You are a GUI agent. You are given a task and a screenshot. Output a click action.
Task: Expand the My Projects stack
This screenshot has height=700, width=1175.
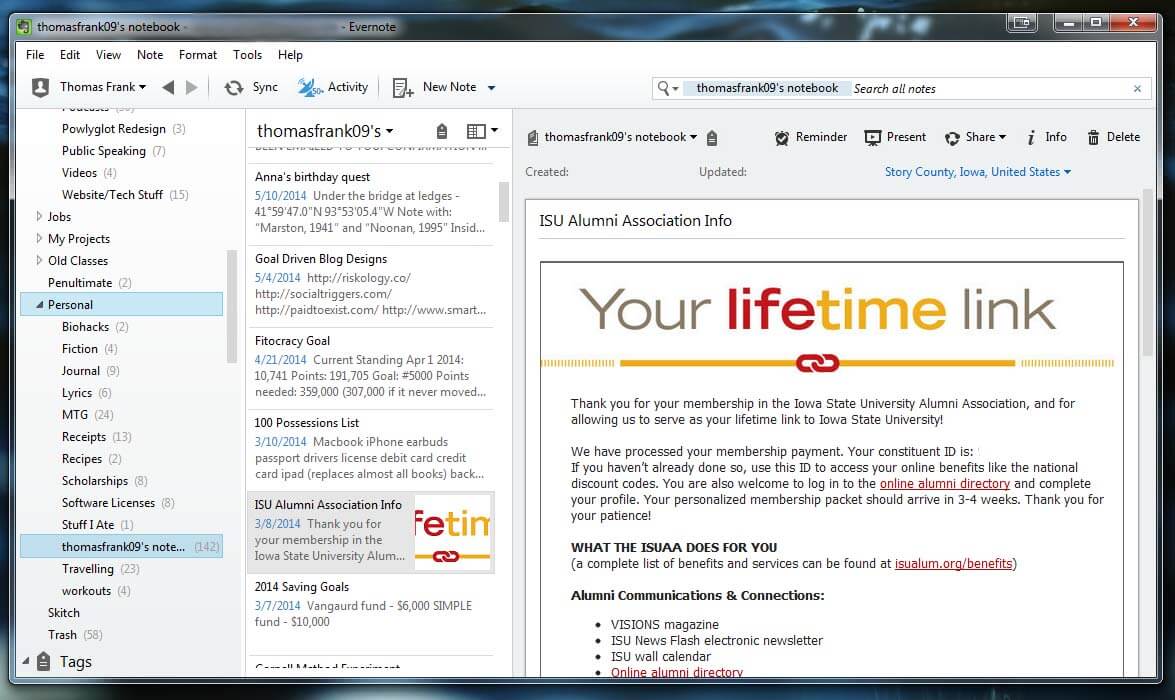pyautogui.click(x=39, y=238)
